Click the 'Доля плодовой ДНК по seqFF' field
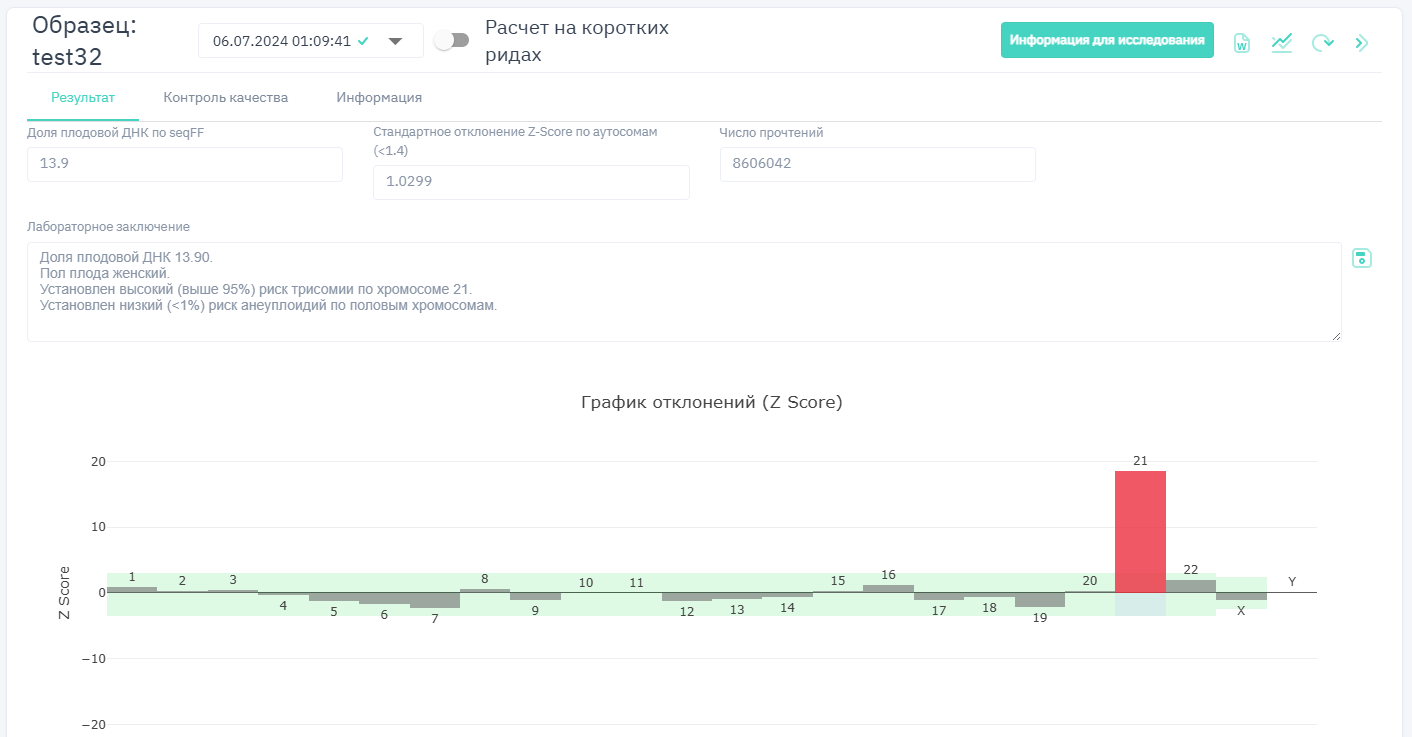The image size is (1412, 737). [185, 164]
